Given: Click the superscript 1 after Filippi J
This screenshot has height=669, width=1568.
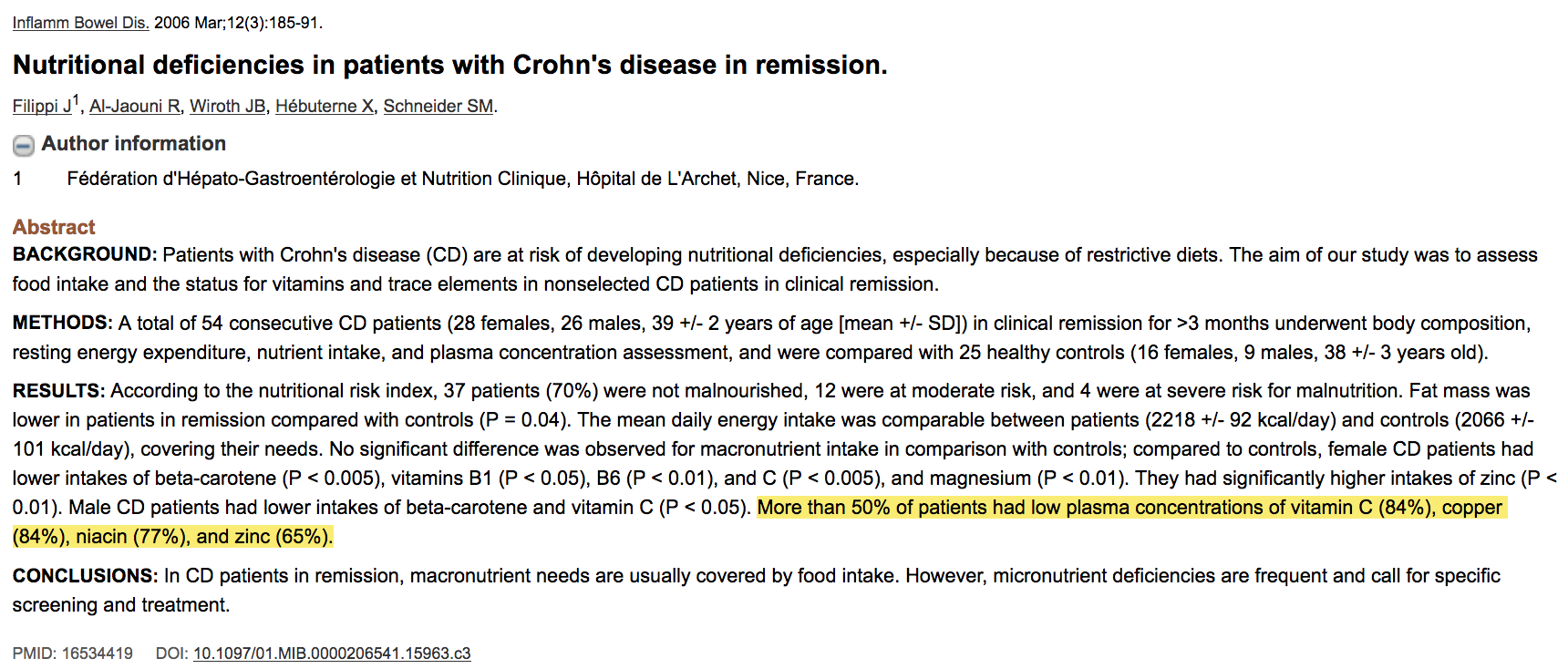Looking at the screenshot, I should point(77,100).
